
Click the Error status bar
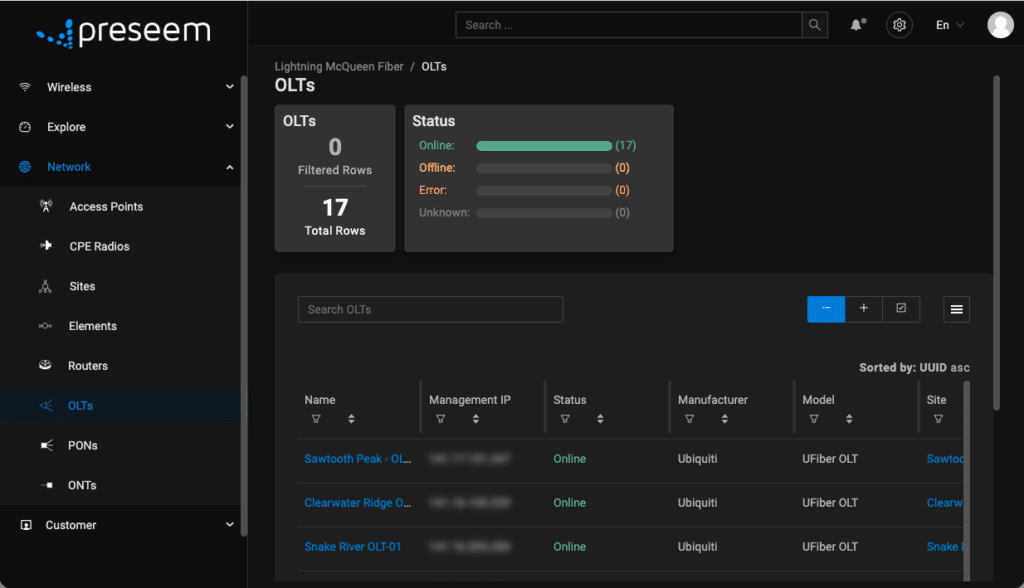coord(544,190)
